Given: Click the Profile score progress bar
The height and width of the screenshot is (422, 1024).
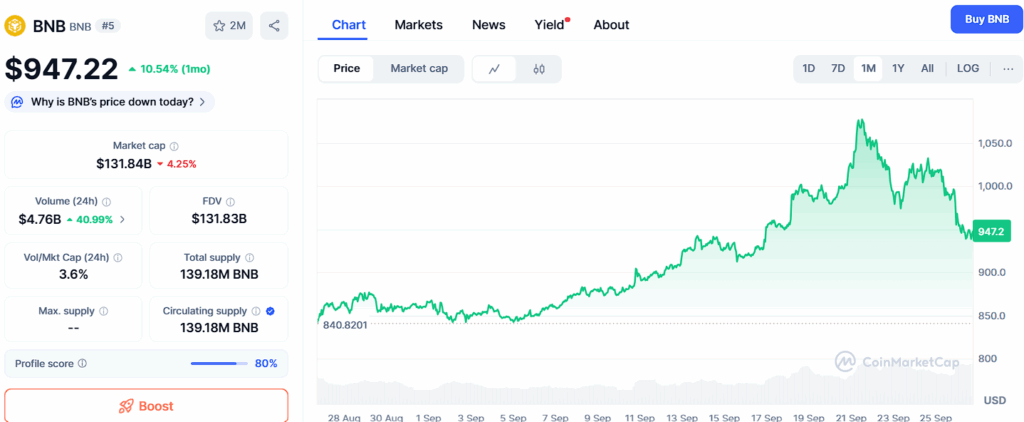Looking at the screenshot, I should [219, 363].
